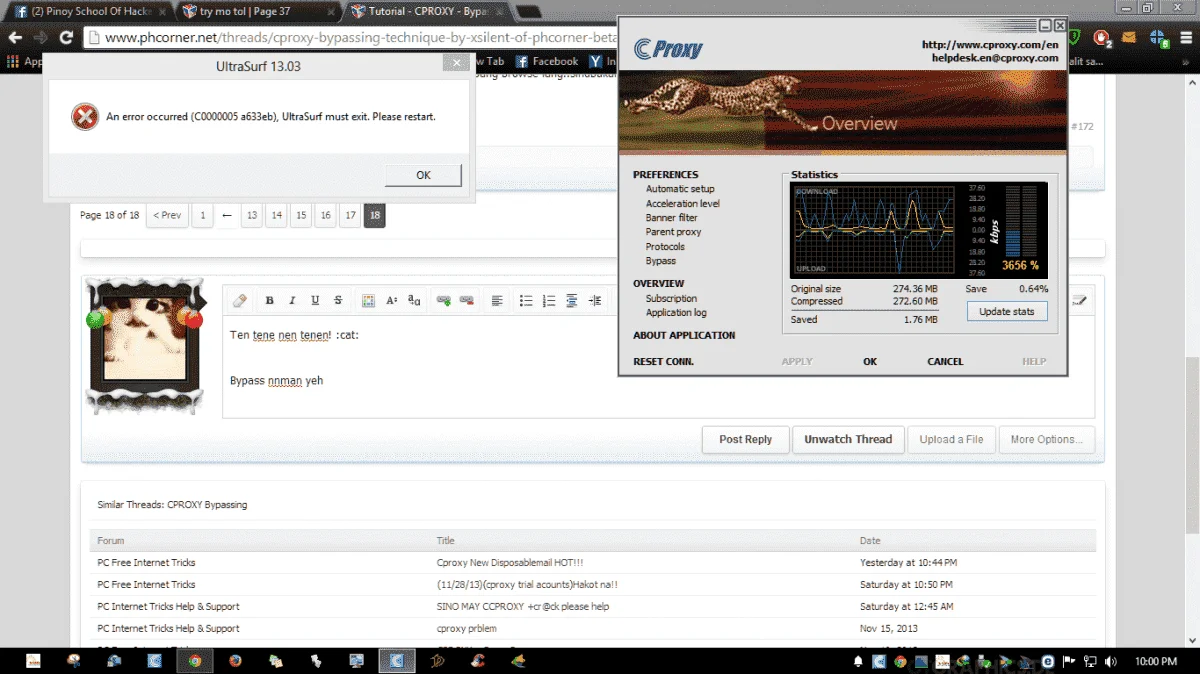Open the cproxy.com/en website link
Image resolution: width=1200 pixels, height=674 pixels.
[x=990, y=44]
